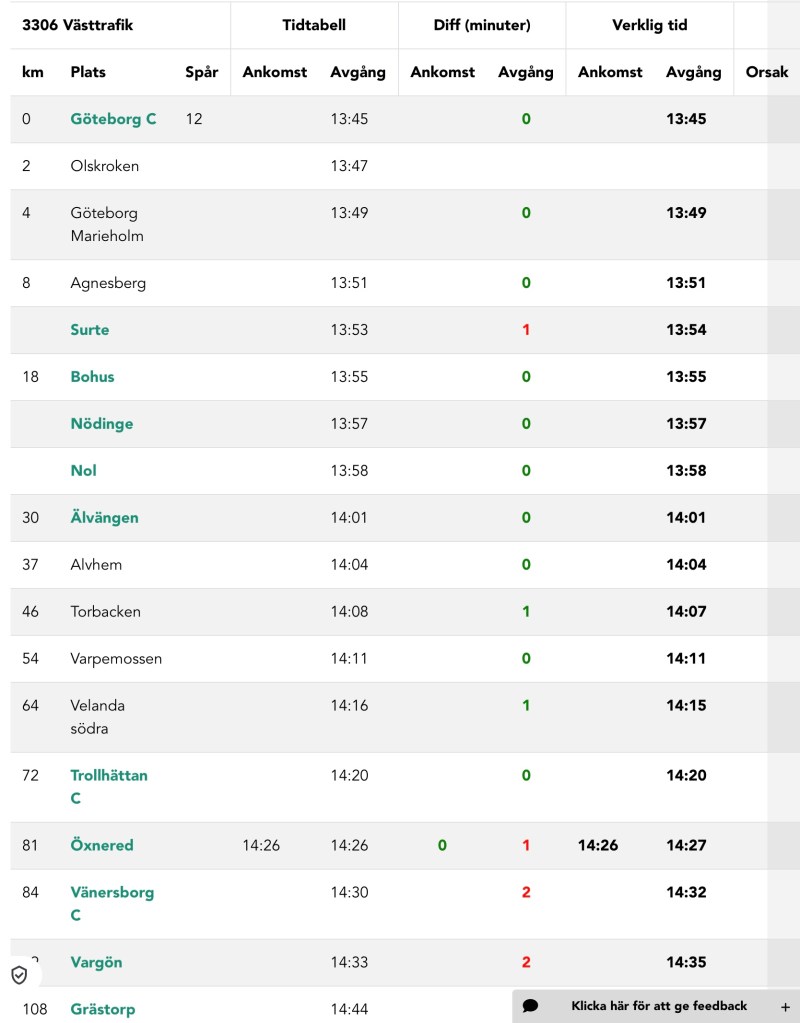Click the privacy shield icon
The image size is (800, 1023).
point(19,975)
